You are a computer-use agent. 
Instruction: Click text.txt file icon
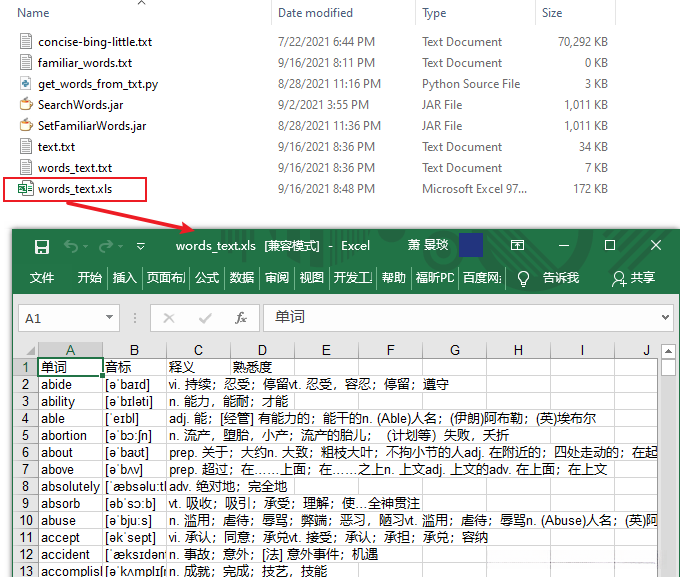(26, 146)
